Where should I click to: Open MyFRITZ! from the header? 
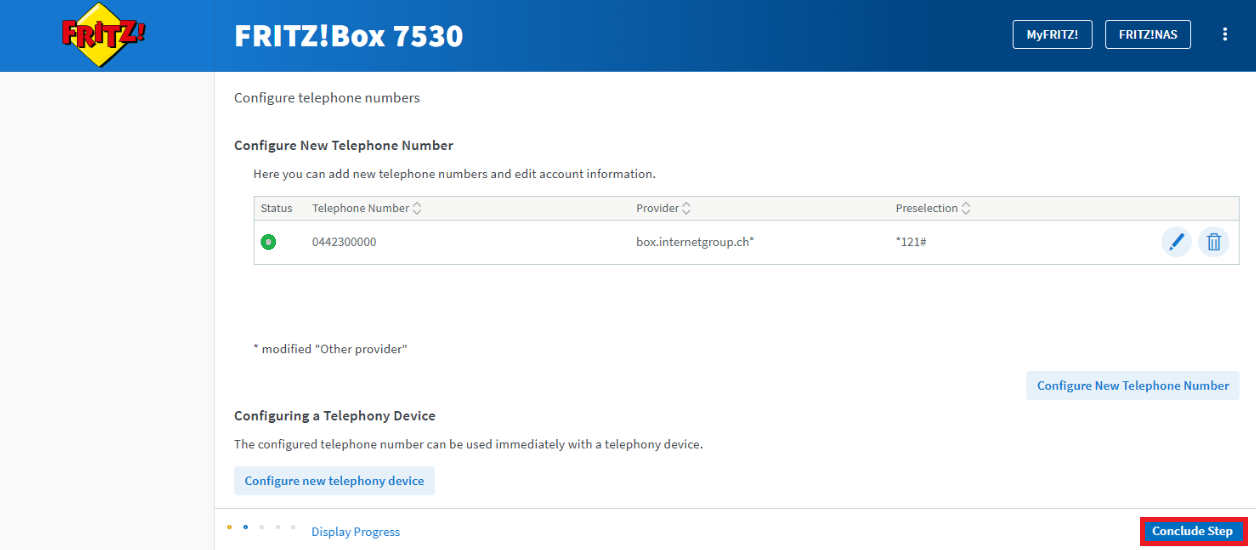coord(1052,35)
